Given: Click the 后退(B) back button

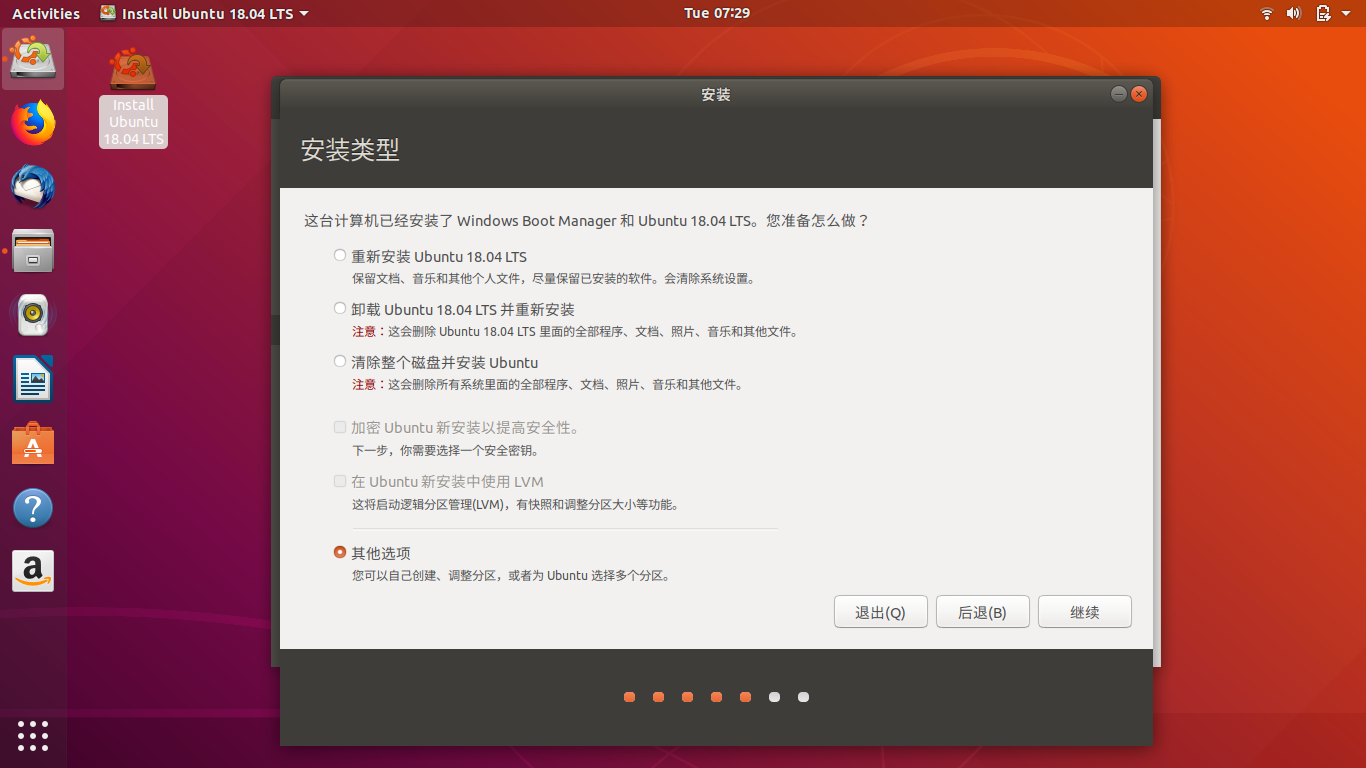Looking at the screenshot, I should [983, 612].
